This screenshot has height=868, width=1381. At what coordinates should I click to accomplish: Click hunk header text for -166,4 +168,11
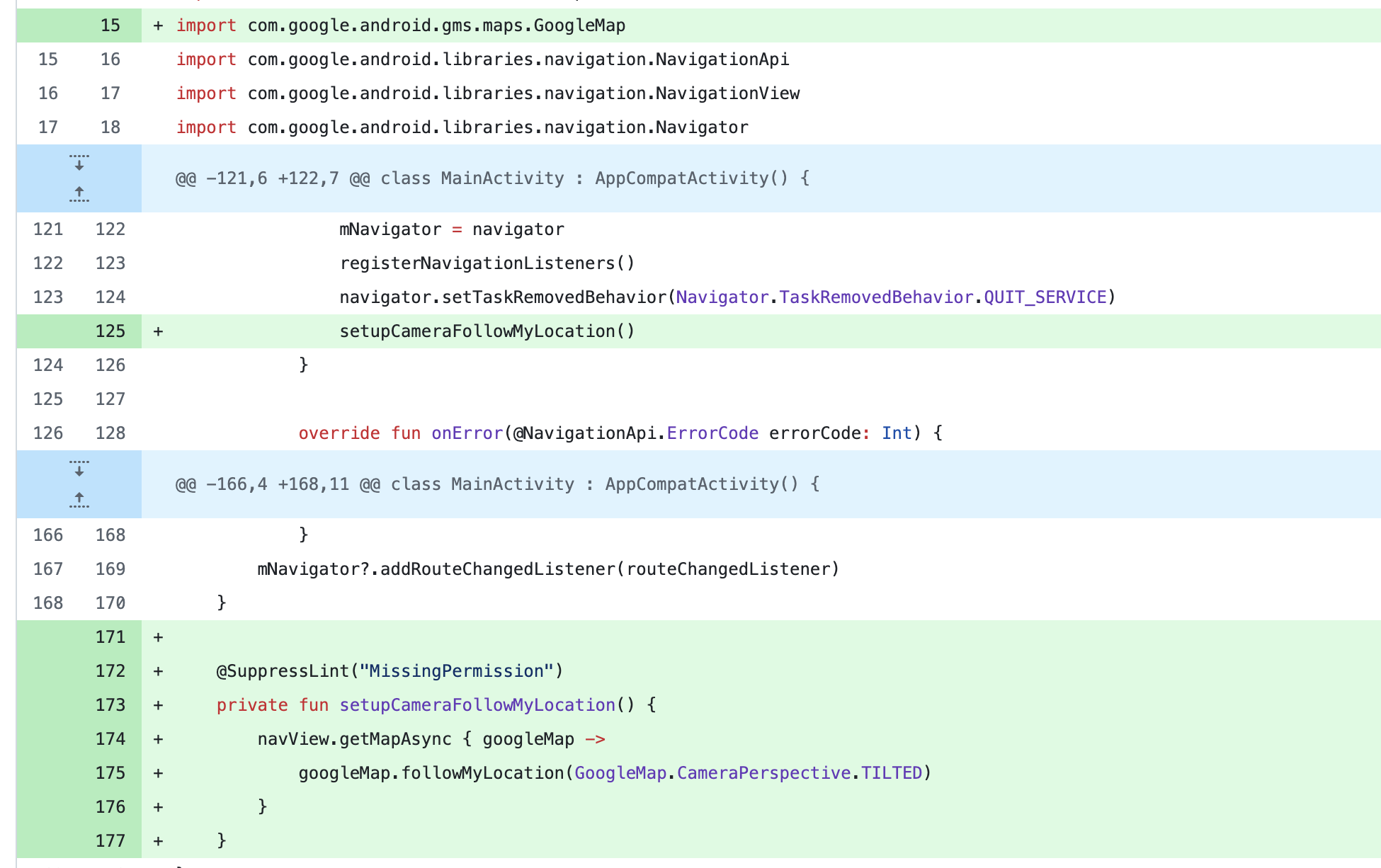(497, 484)
